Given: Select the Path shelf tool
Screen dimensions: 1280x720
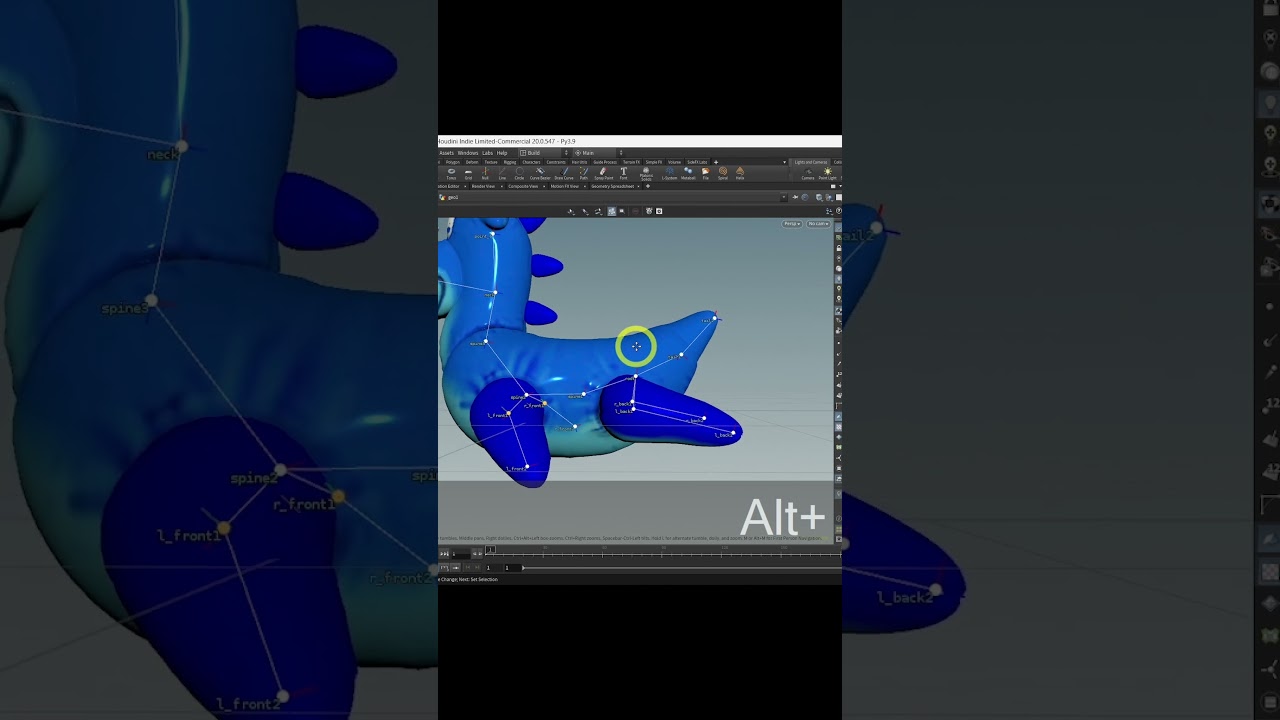Looking at the screenshot, I should click(583, 174).
